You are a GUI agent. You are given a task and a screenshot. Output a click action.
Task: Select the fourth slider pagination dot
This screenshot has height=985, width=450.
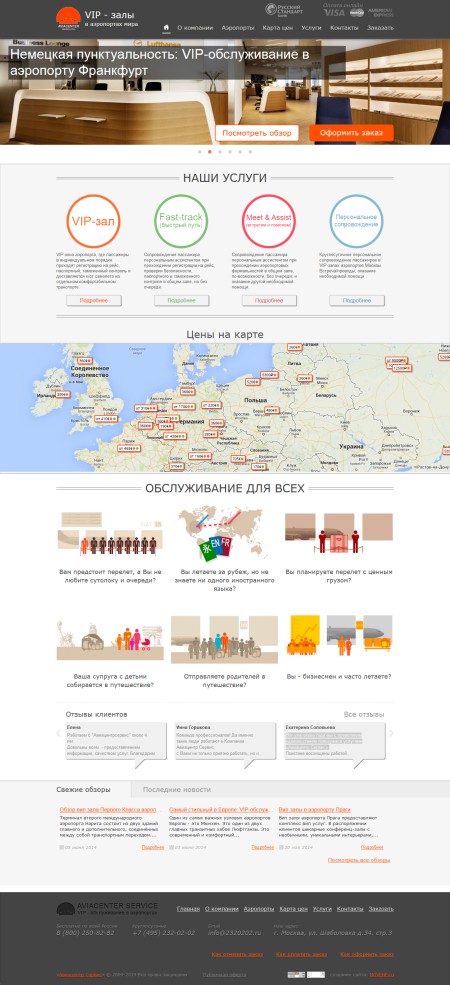tap(230, 151)
